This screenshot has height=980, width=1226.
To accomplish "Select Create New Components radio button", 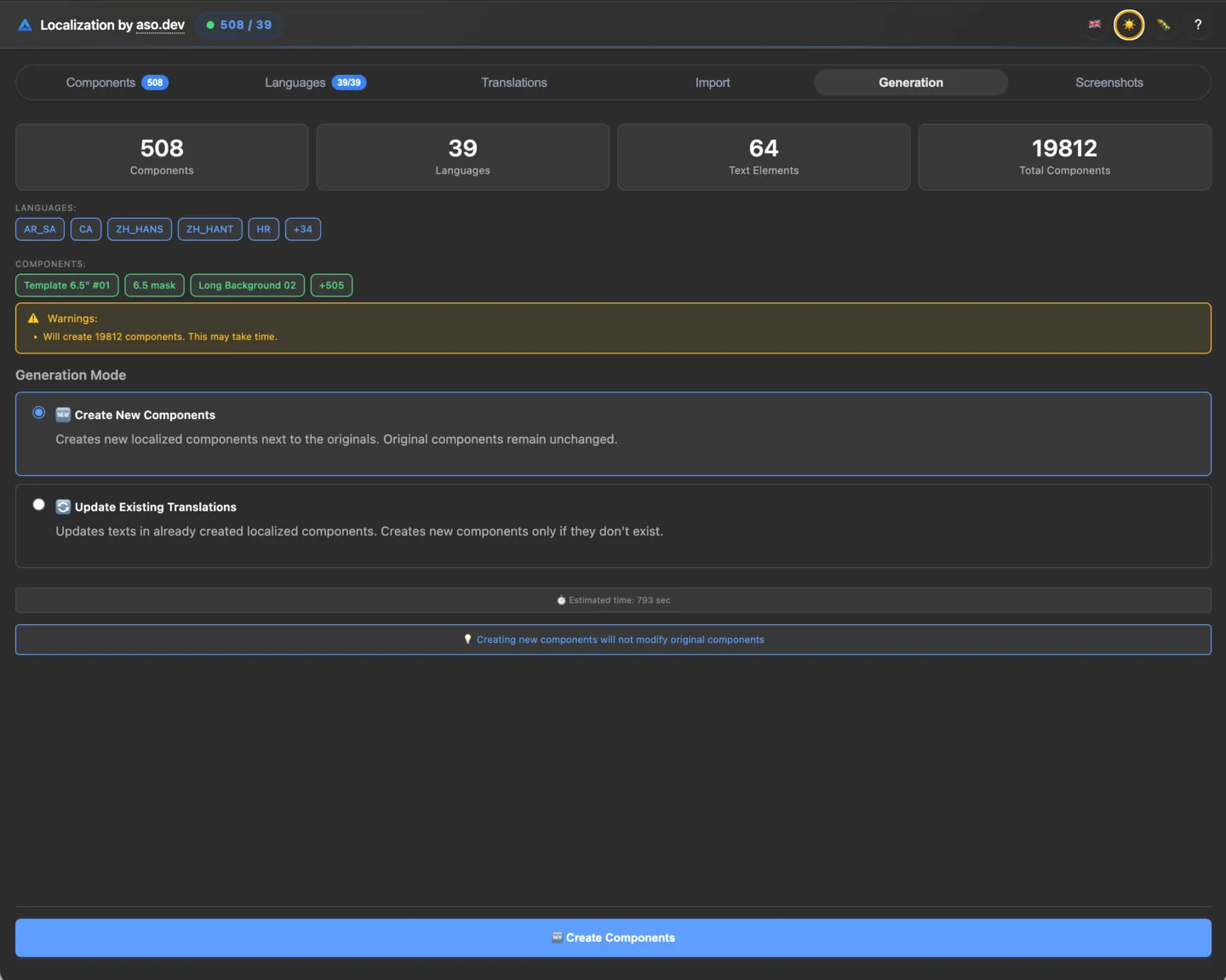I will pos(39,413).
